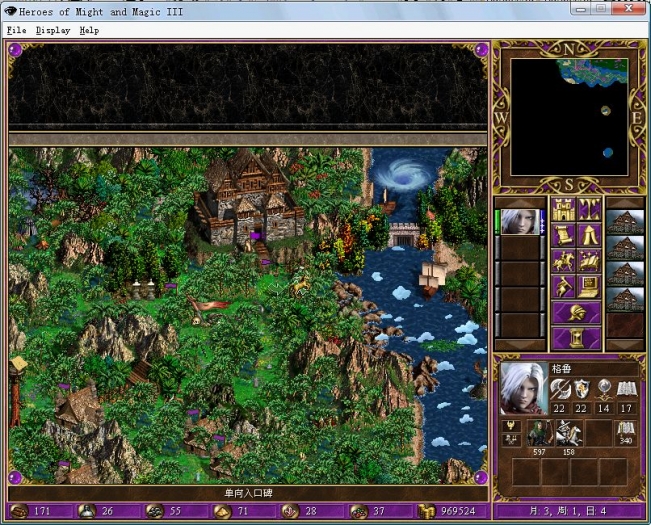Click the hero's blue mana bar
The width and height of the screenshot is (651, 525).
click(543, 222)
